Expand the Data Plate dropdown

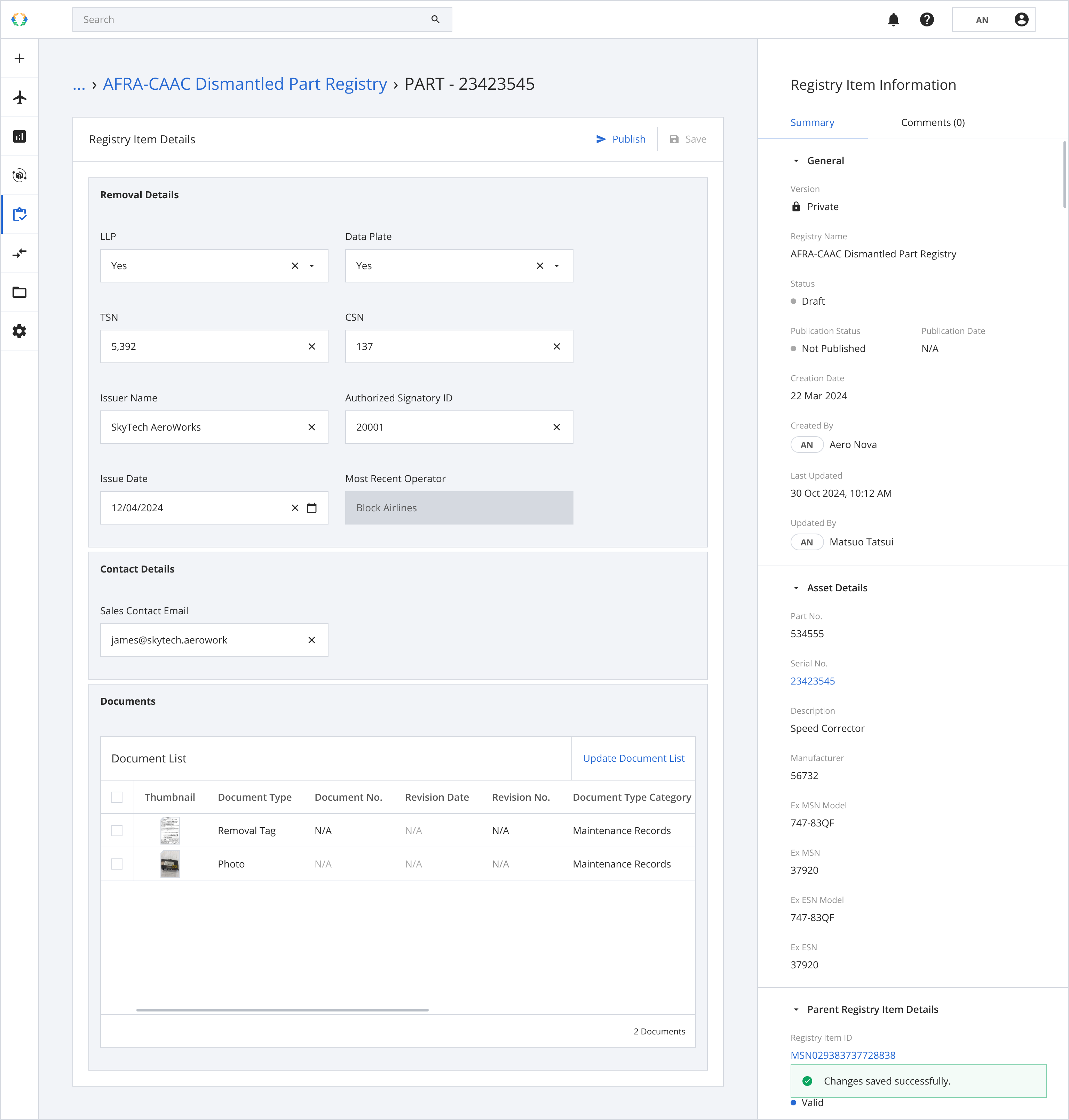point(557,266)
